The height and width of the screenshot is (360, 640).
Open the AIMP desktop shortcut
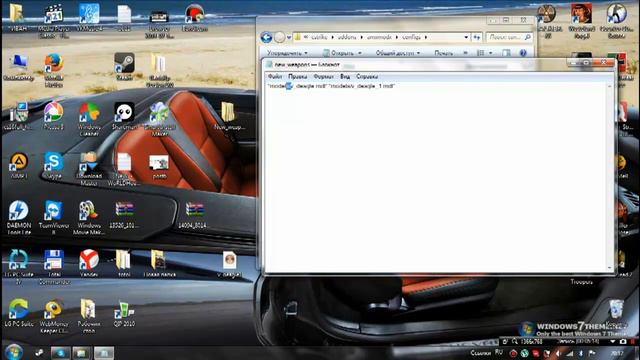pyautogui.click(x=19, y=165)
